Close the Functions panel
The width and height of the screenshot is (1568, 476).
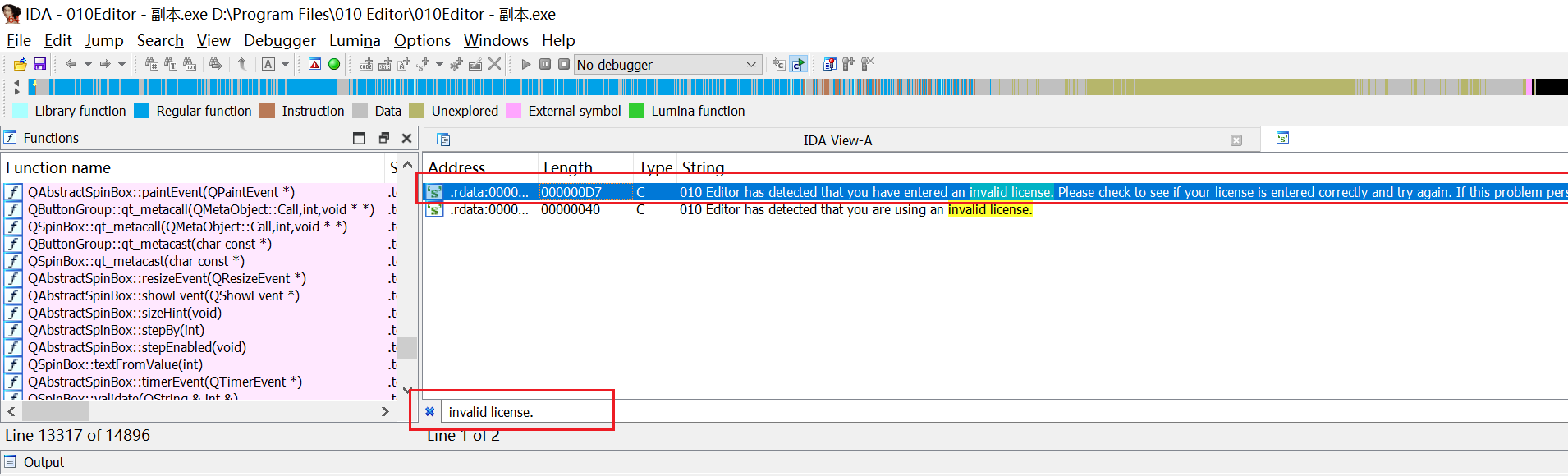[x=406, y=138]
